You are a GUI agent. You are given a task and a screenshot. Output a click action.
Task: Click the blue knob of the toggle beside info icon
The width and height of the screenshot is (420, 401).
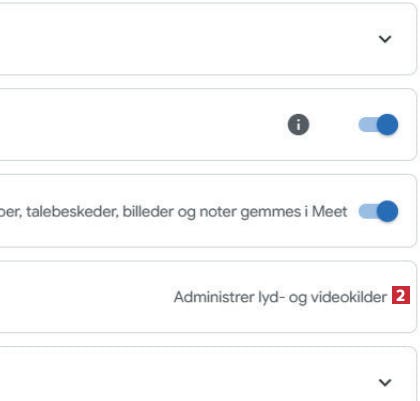tap(388, 125)
